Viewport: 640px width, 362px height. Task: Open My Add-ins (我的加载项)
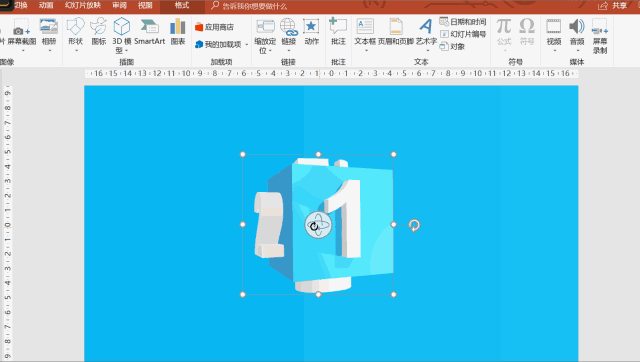[x=218, y=44]
